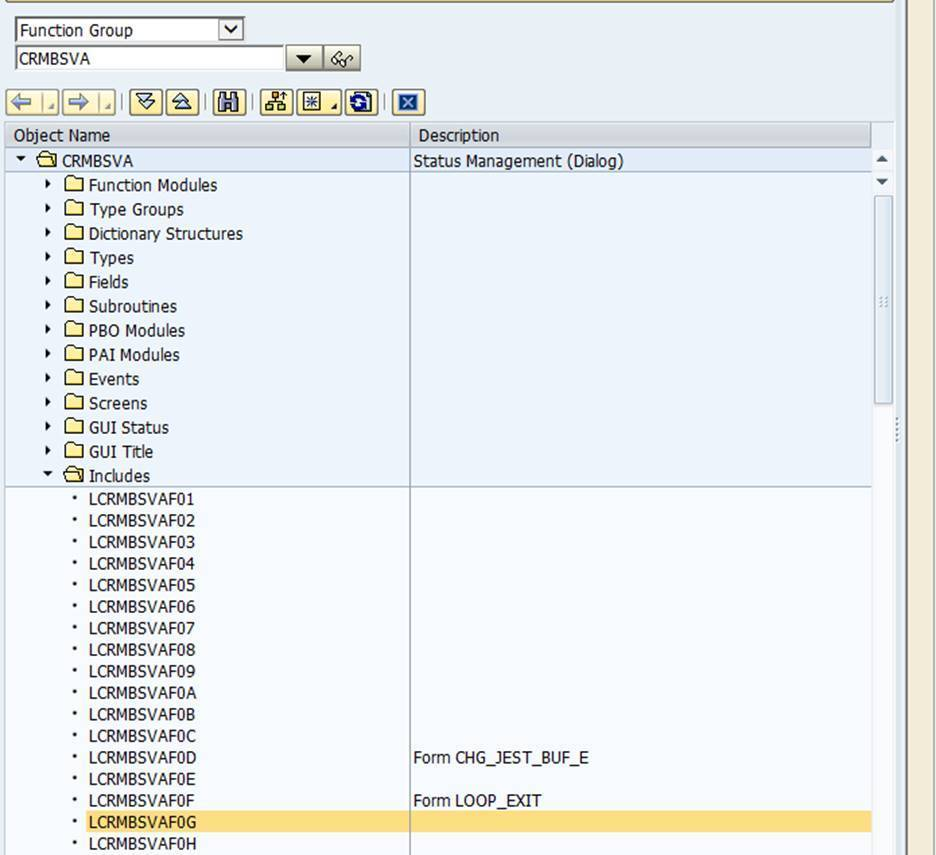936x855 pixels.
Task: Click the object hierarchy display icon
Action: (276, 103)
